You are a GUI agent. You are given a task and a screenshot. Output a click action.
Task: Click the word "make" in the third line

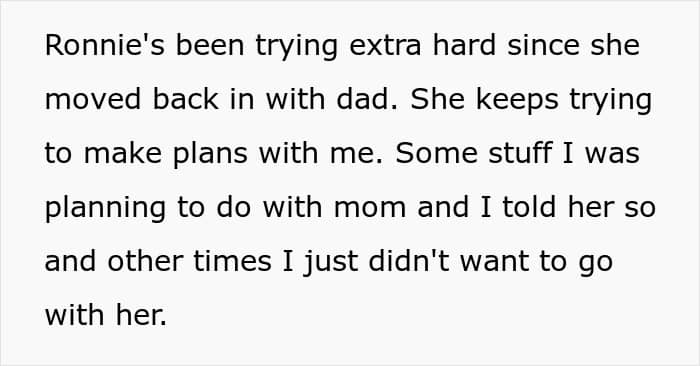tap(122, 153)
